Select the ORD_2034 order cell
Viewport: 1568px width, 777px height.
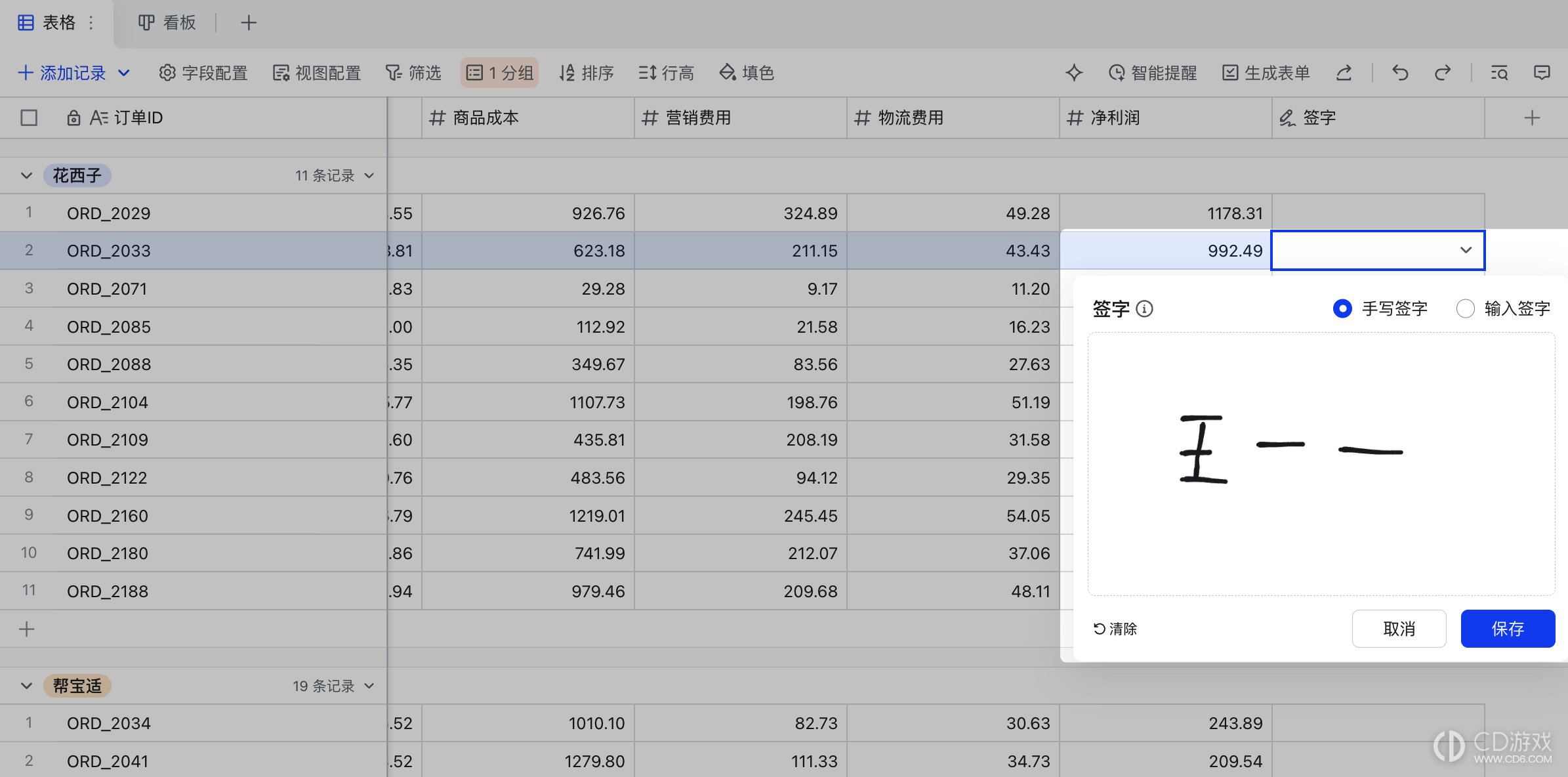[x=223, y=723]
